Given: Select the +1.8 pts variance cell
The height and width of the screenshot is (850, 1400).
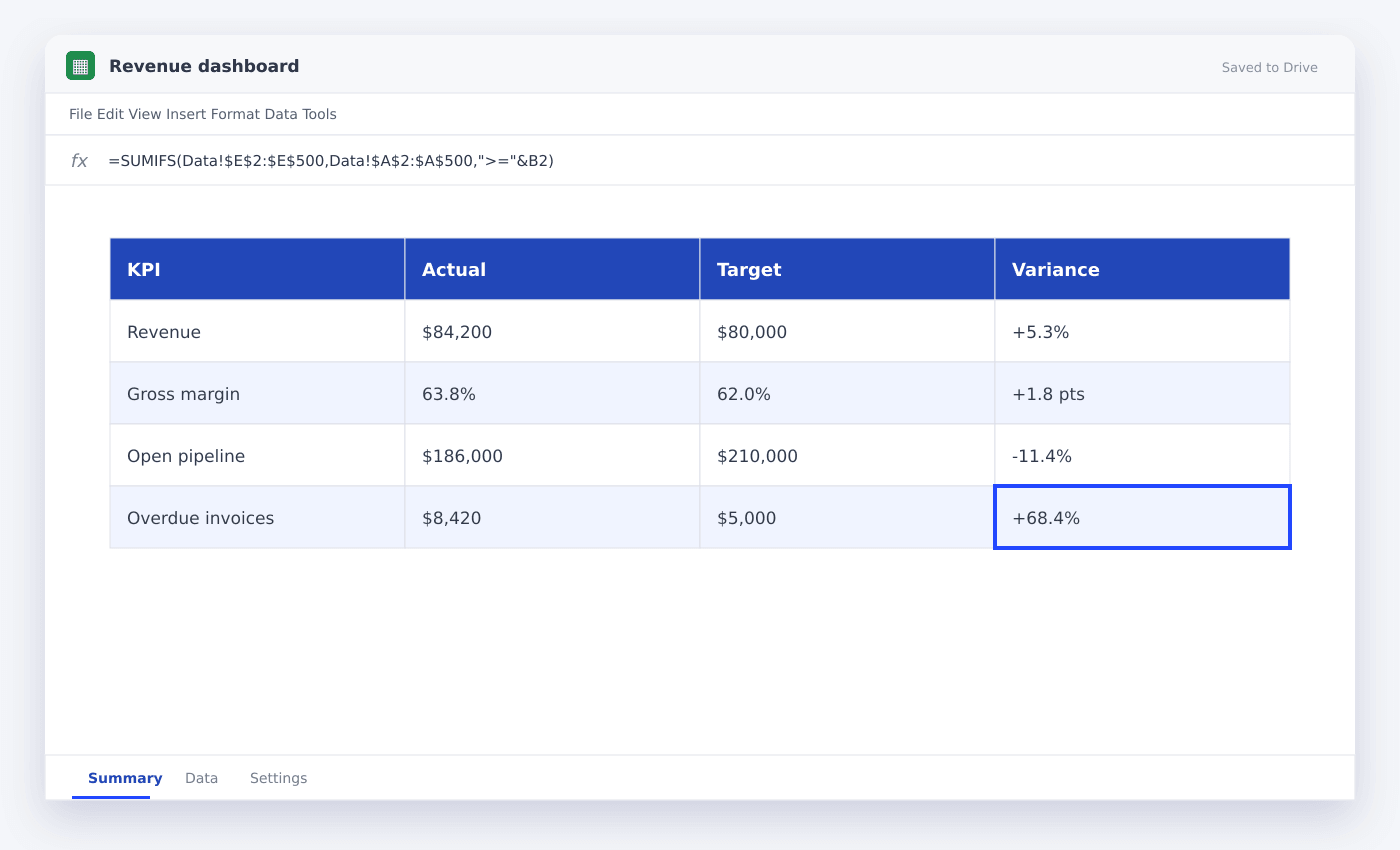Looking at the screenshot, I should (1142, 393).
